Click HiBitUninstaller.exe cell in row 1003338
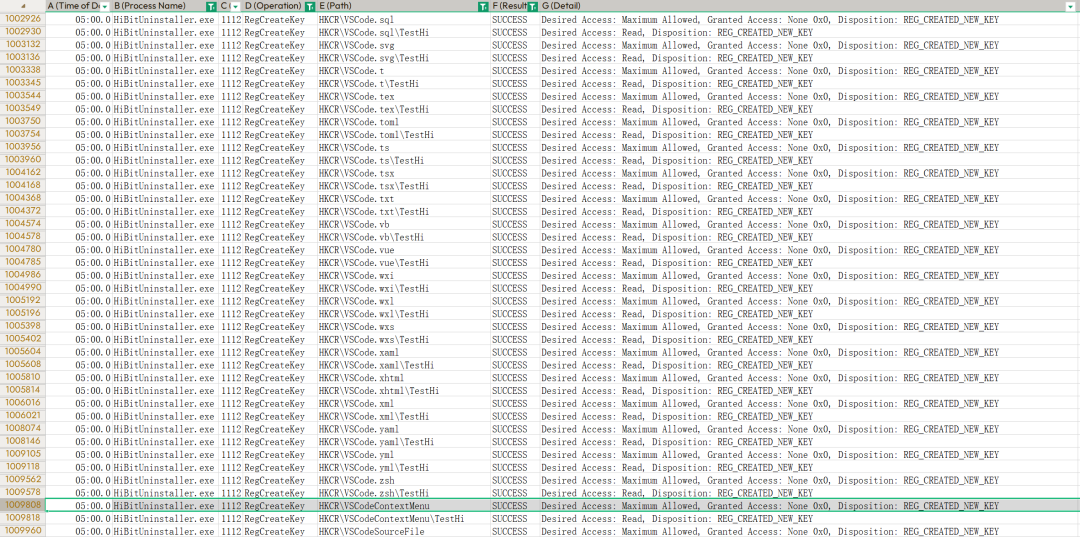This screenshot has height=537, width=1080. coord(165,71)
